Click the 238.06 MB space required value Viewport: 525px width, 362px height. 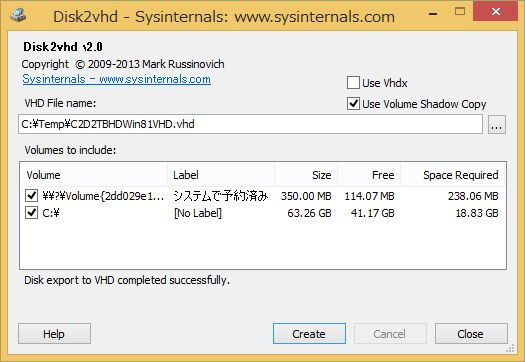point(473,196)
